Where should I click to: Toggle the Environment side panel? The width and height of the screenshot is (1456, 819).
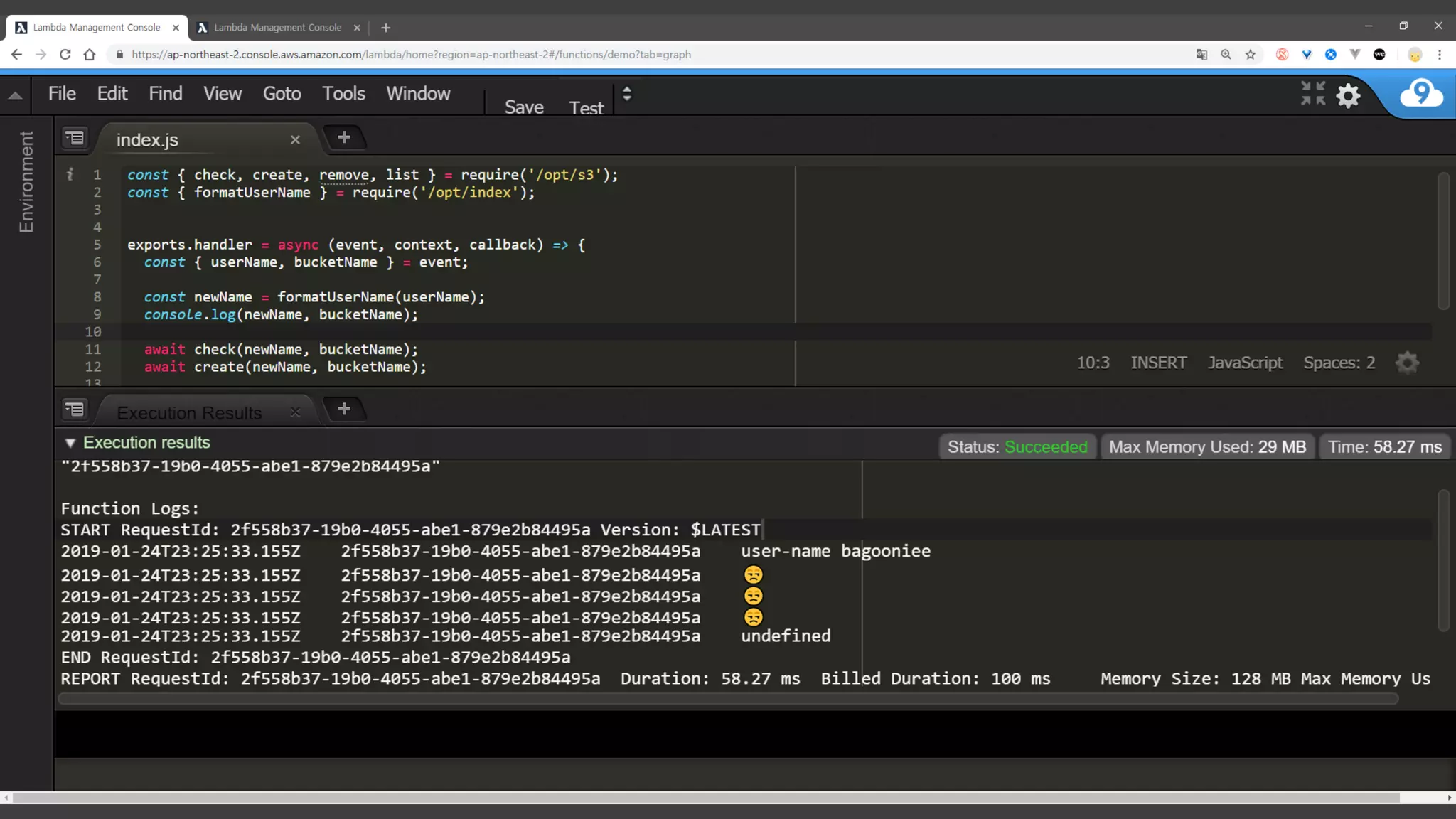click(26, 182)
